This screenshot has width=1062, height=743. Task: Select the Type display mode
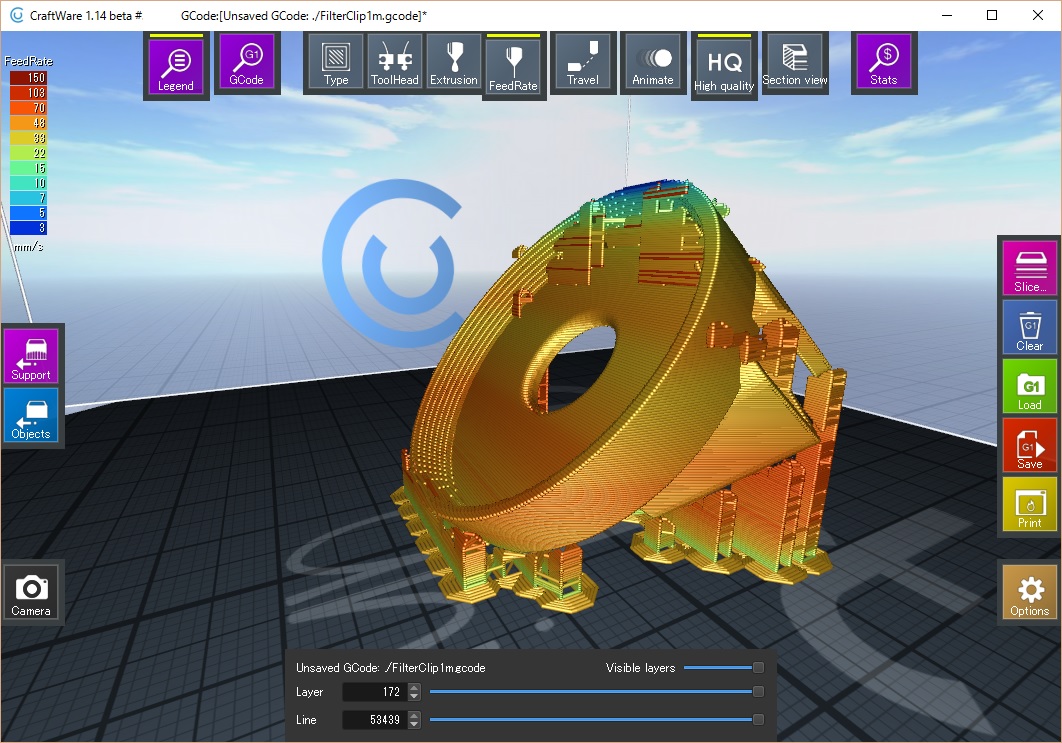[x=335, y=61]
